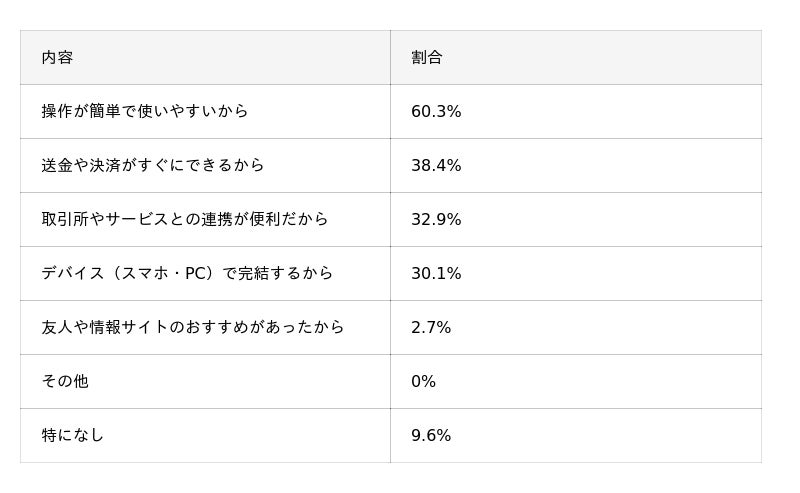Select the 特になし row label
This screenshot has width=800, height=493.
73,436
